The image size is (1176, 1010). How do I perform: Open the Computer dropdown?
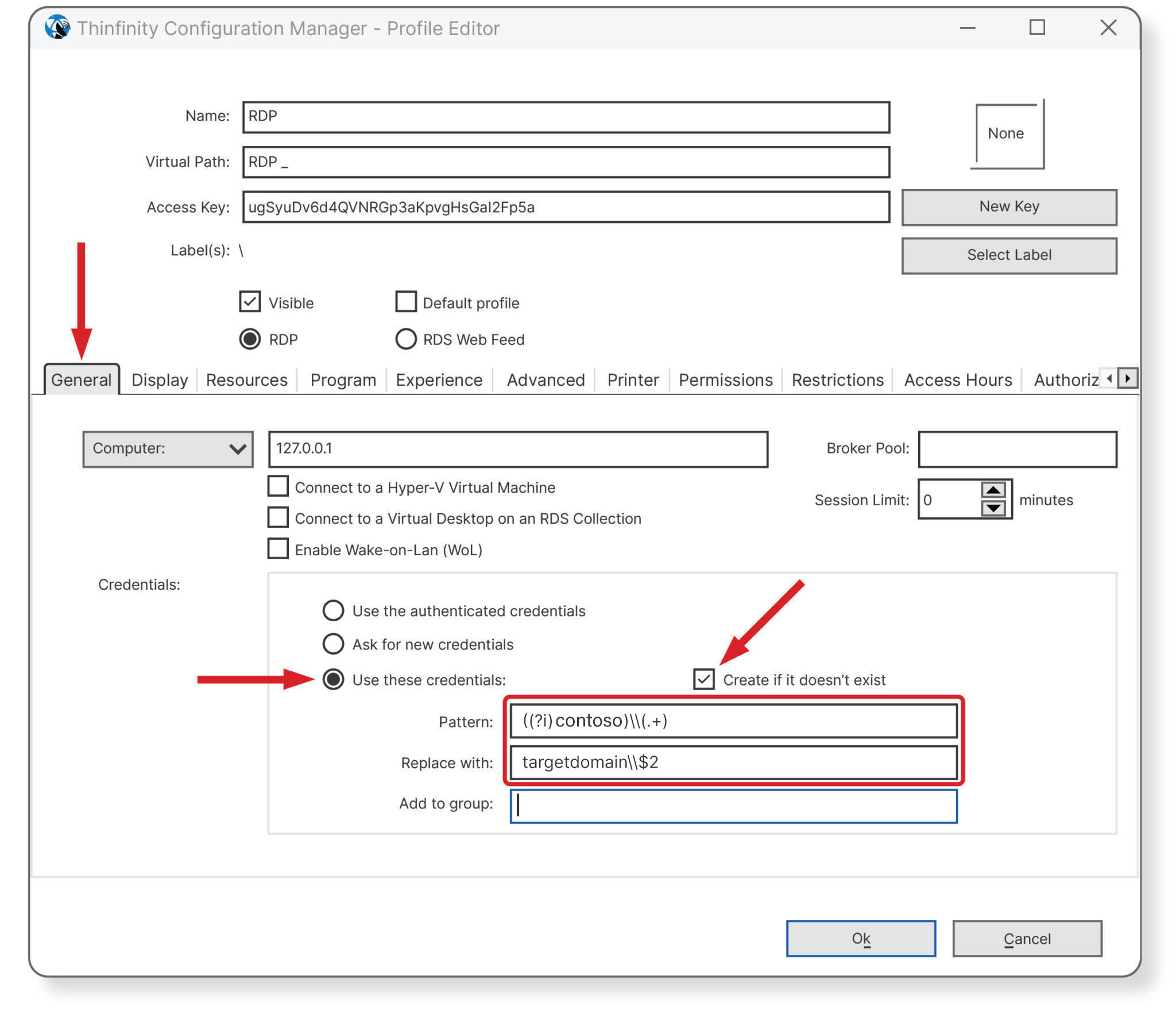click(x=168, y=448)
